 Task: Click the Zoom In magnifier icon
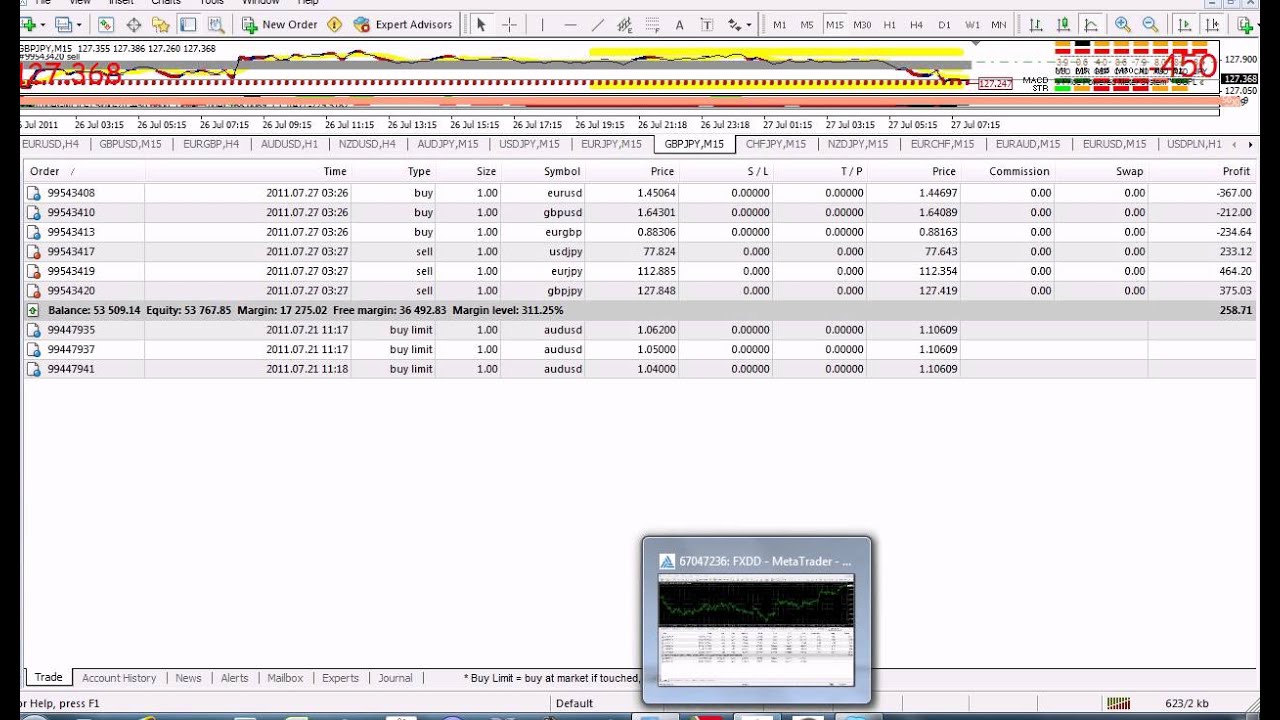(x=1123, y=24)
